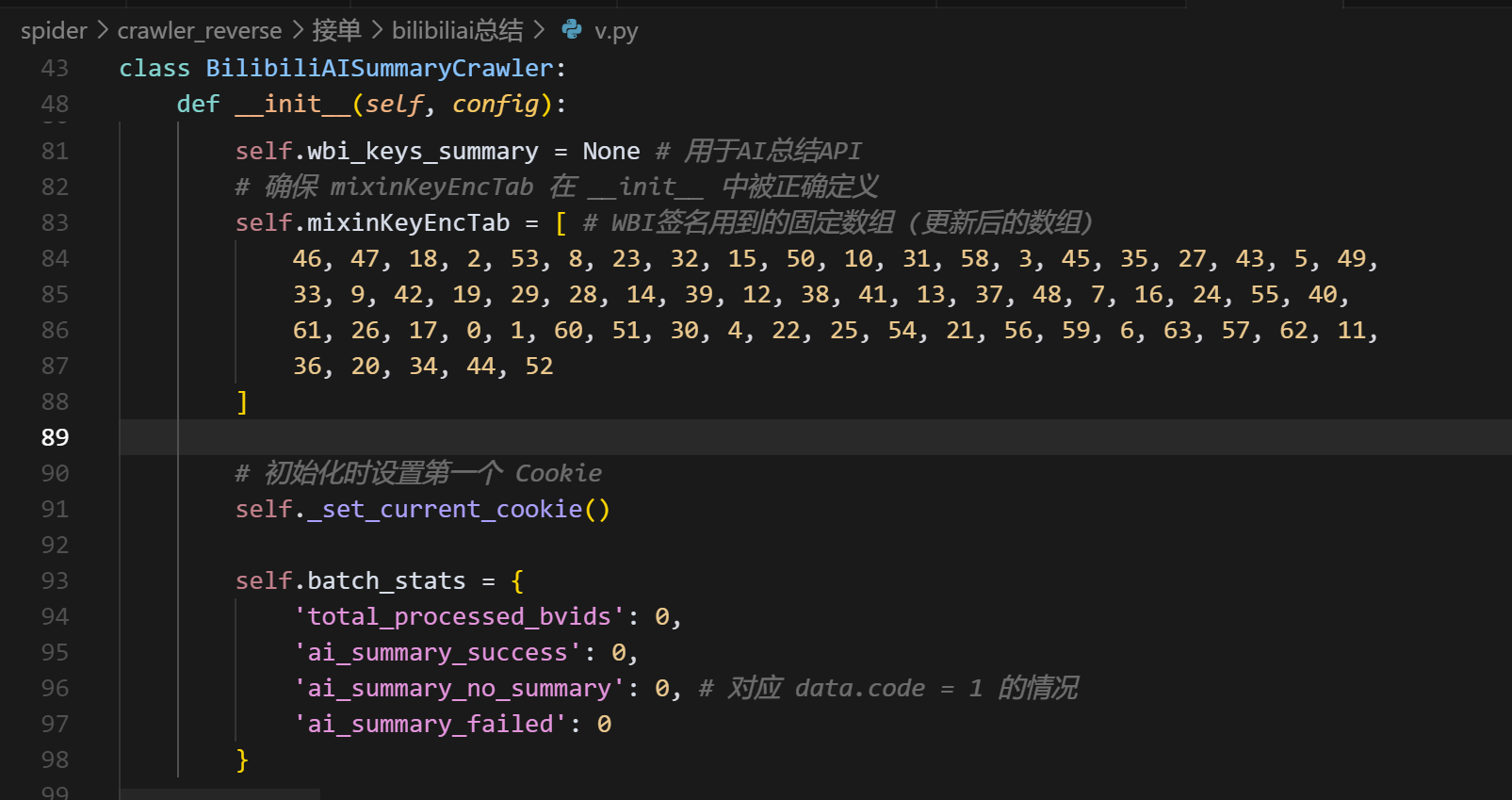Open the 'crawler_reverse' breadcrumb folder

click(x=200, y=31)
